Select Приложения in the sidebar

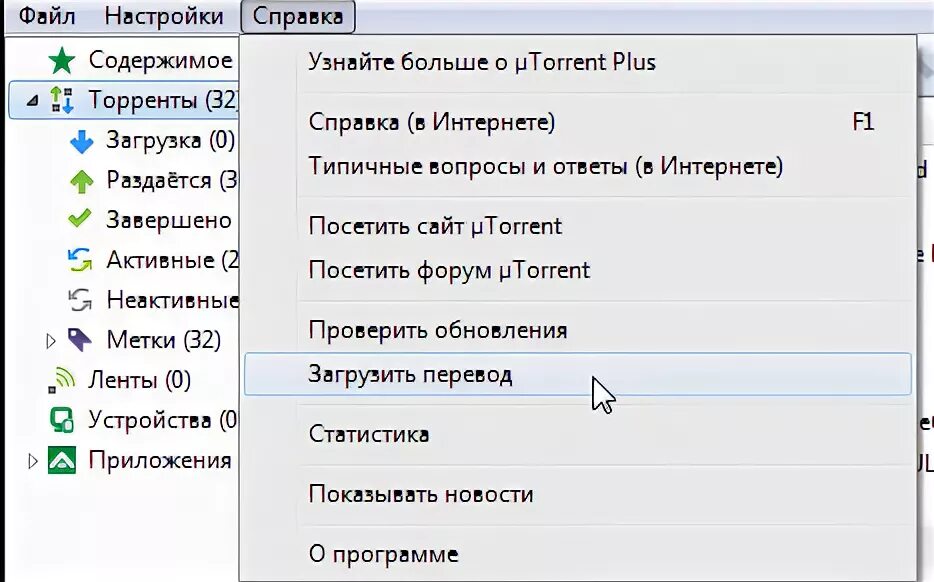[160, 460]
